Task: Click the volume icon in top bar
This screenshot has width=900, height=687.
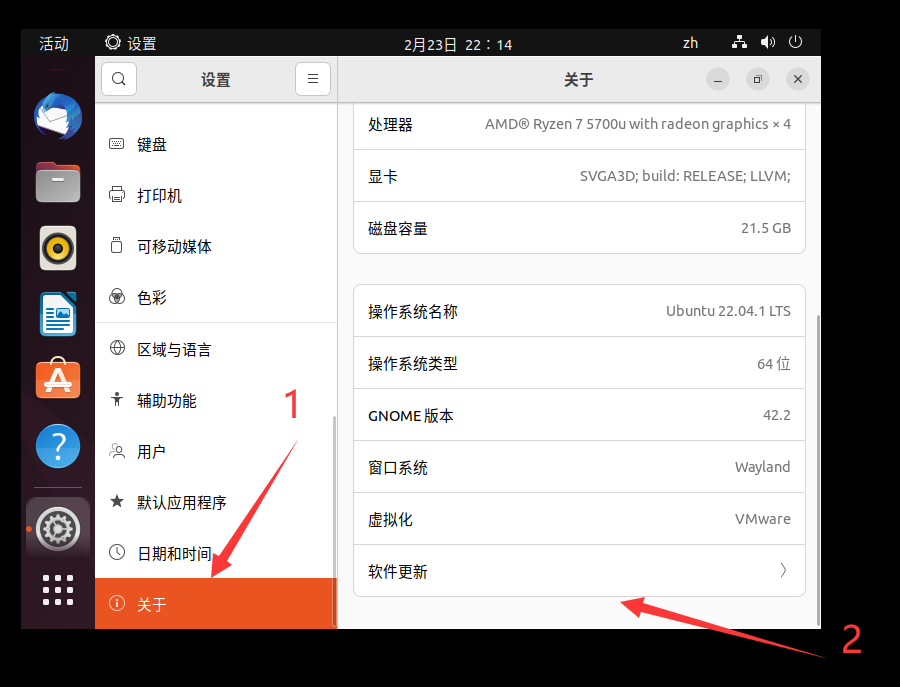Action: (767, 42)
